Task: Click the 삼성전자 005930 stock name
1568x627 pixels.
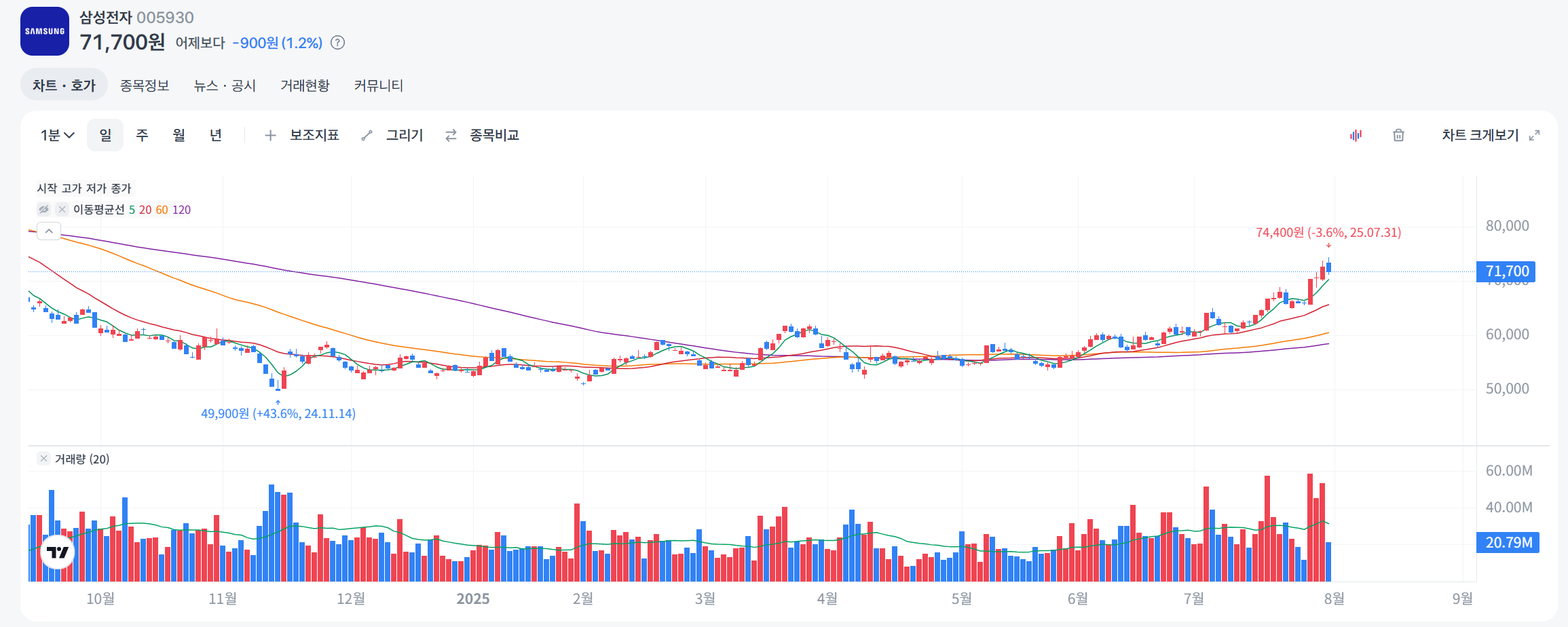Action: tap(136, 18)
